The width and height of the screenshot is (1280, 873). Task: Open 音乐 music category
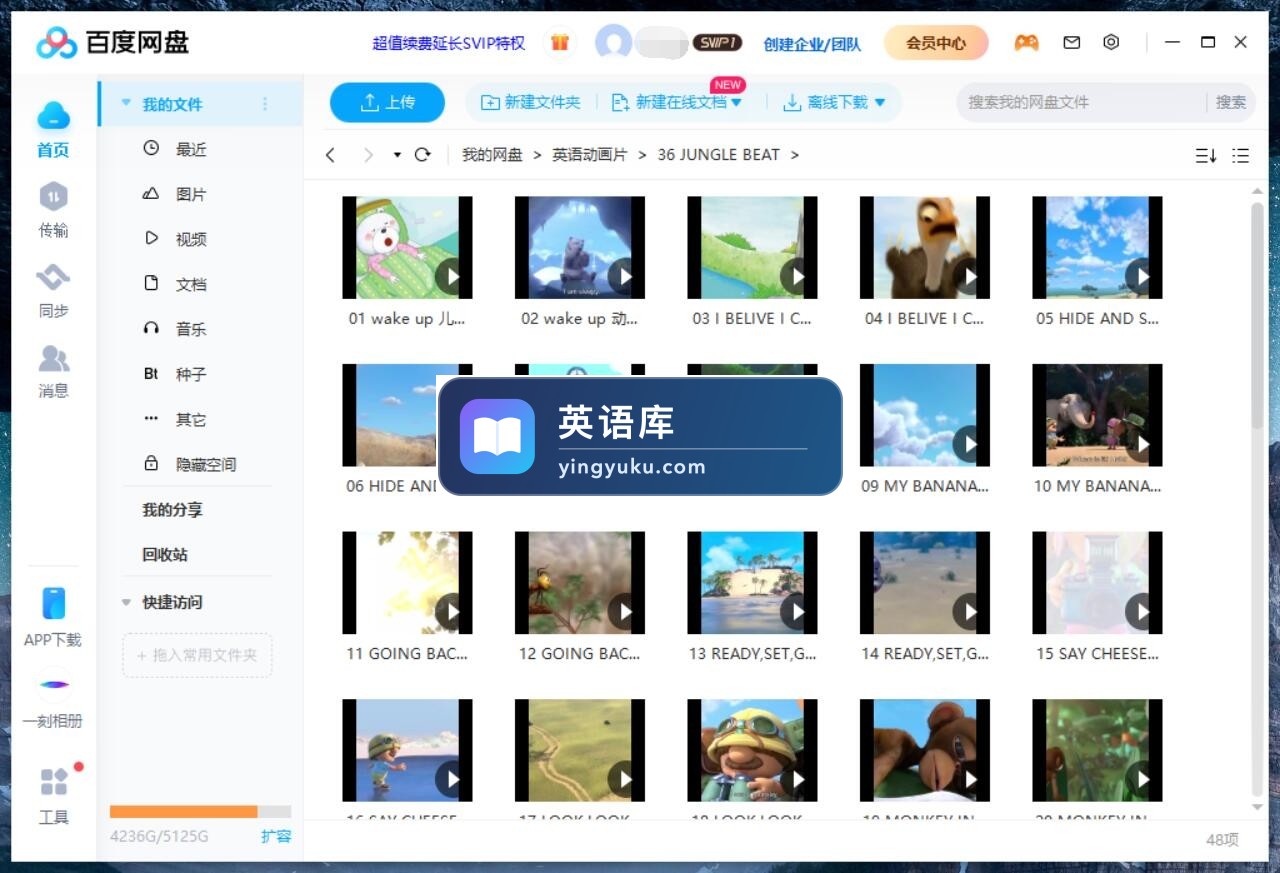pyautogui.click(x=191, y=329)
